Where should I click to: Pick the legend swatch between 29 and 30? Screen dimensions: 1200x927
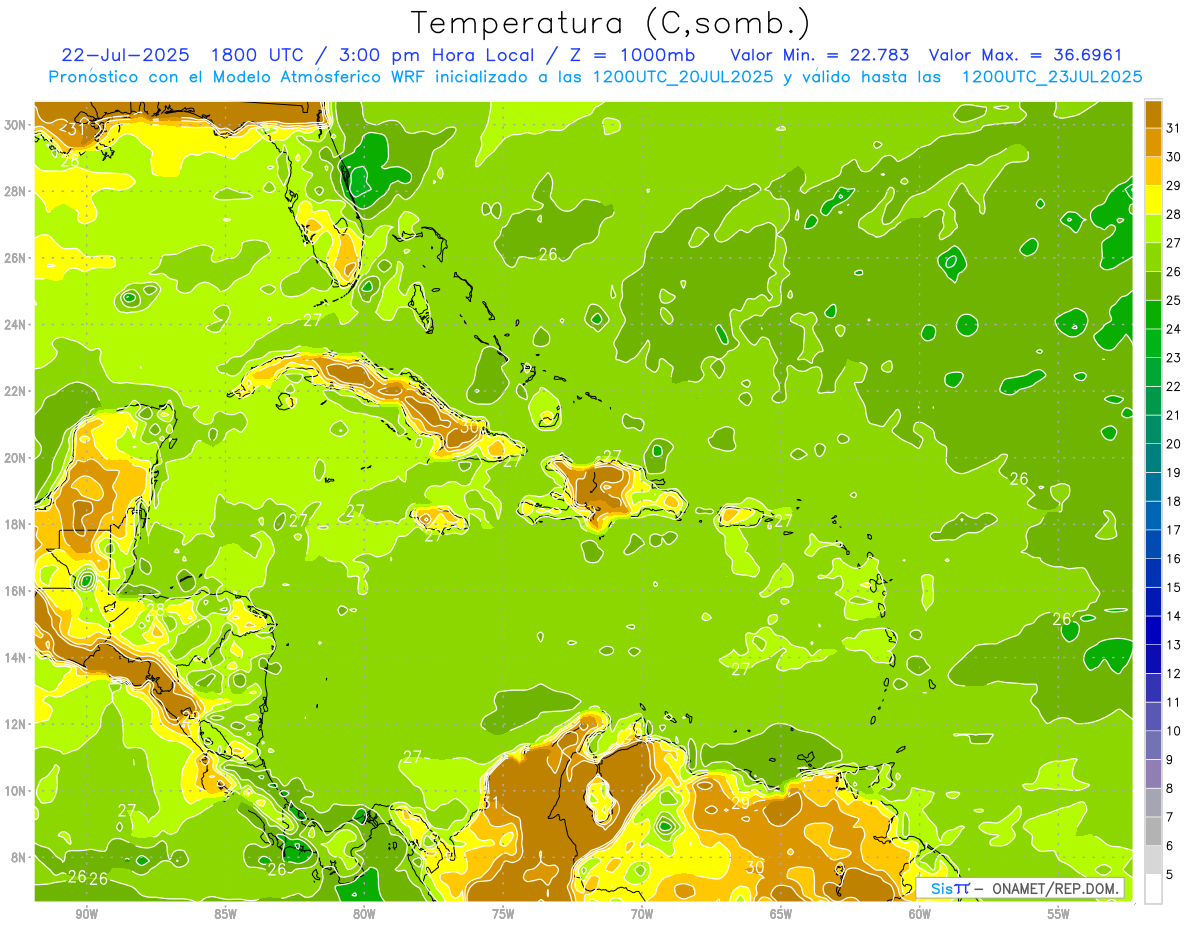[1153, 171]
